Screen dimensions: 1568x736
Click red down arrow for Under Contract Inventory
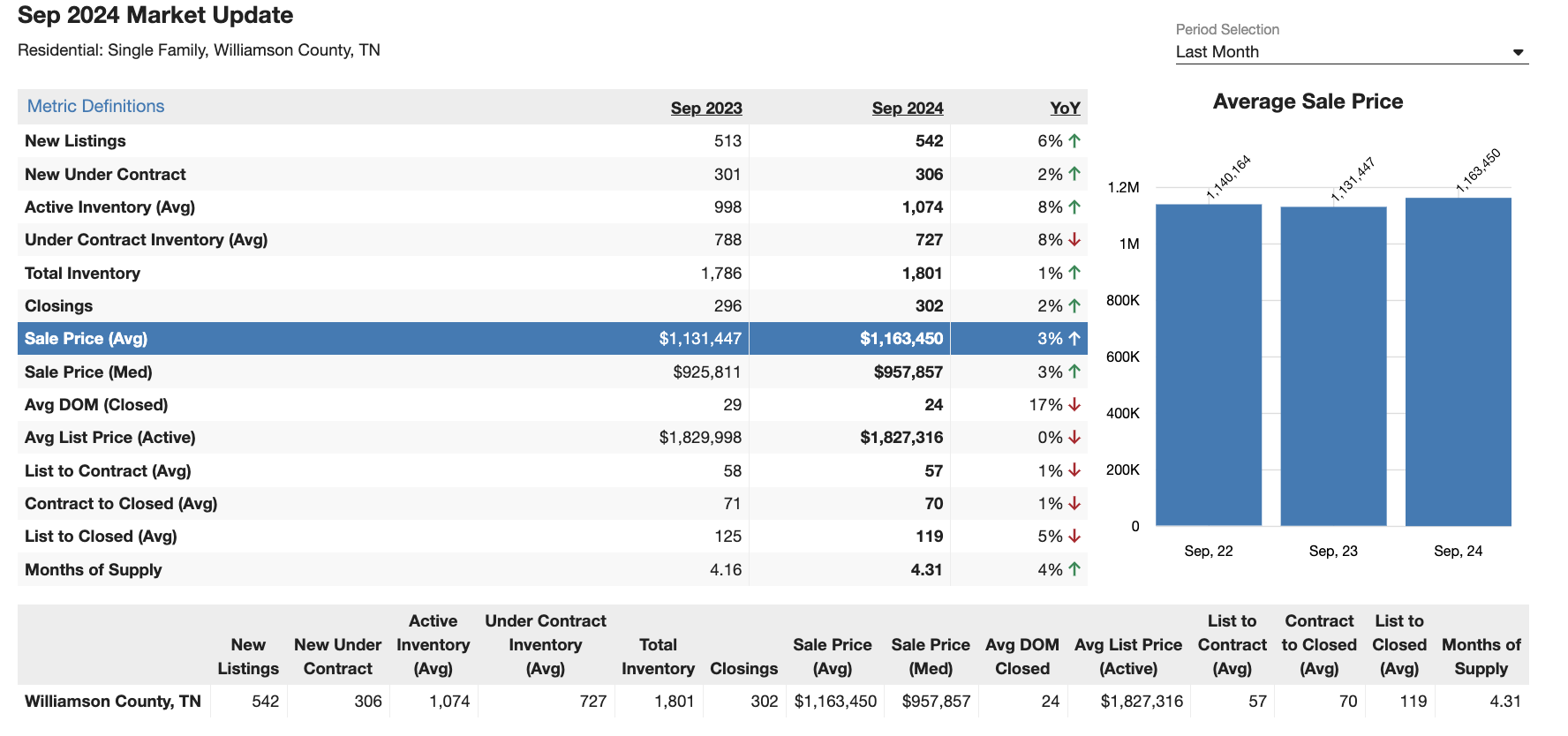point(1074,239)
